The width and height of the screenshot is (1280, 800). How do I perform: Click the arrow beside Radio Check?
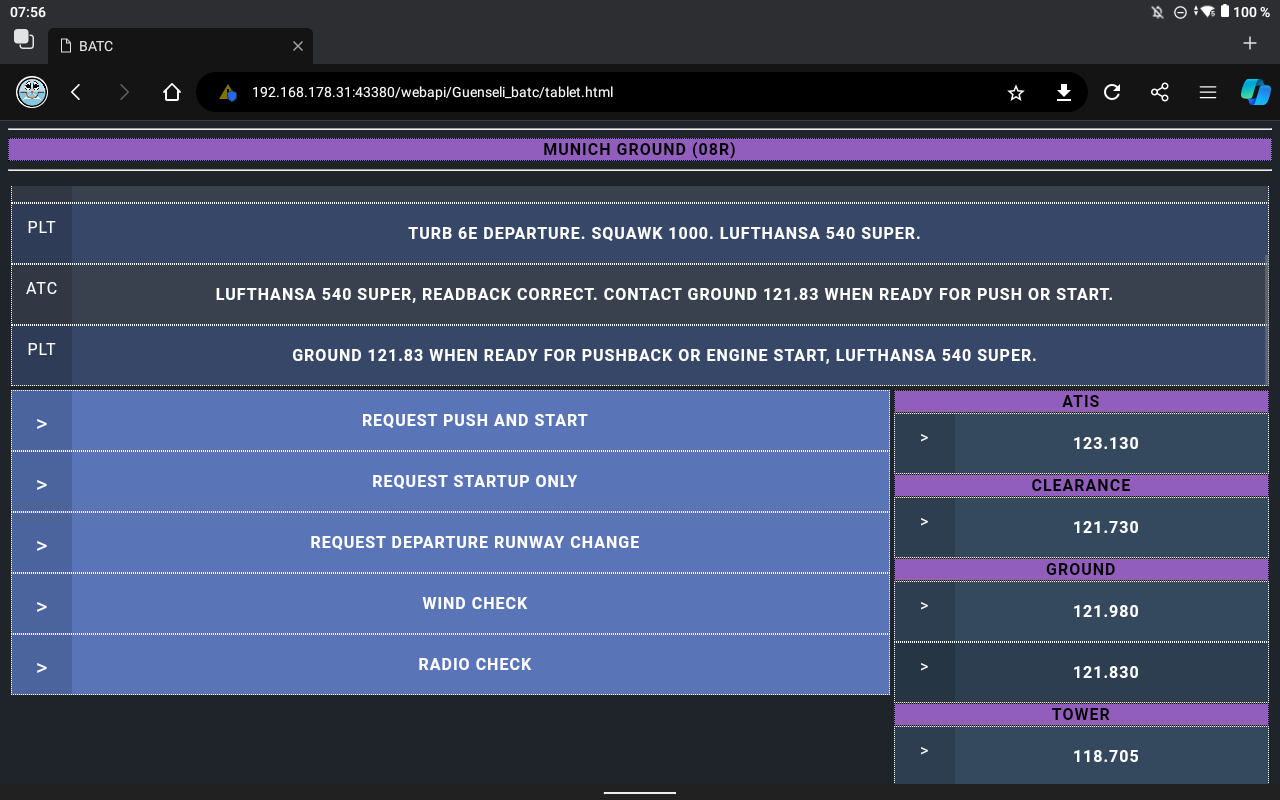click(x=42, y=667)
